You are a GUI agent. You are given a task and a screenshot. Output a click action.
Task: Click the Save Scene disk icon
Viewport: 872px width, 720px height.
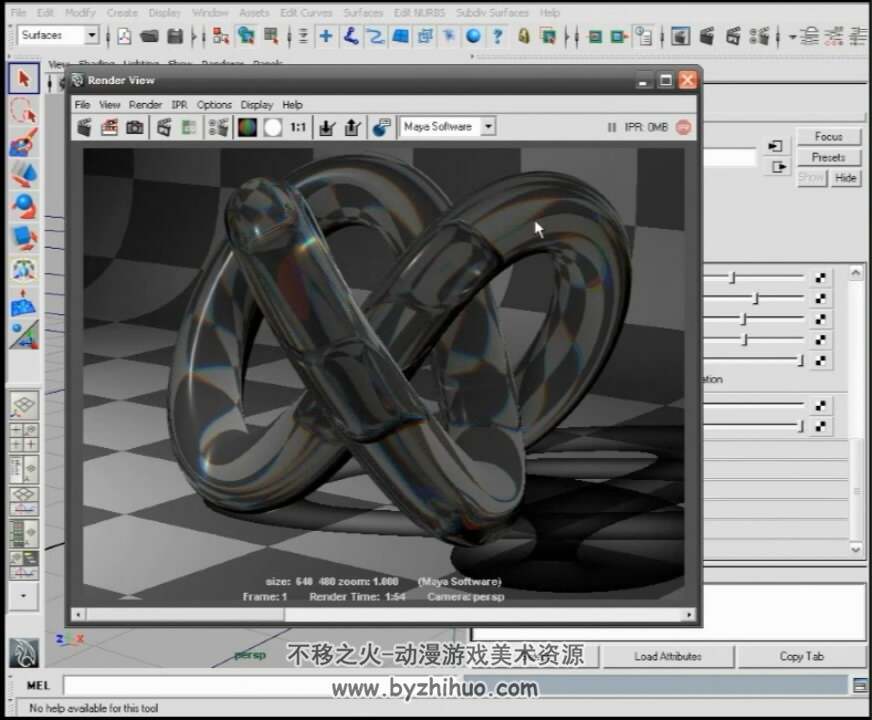175,37
